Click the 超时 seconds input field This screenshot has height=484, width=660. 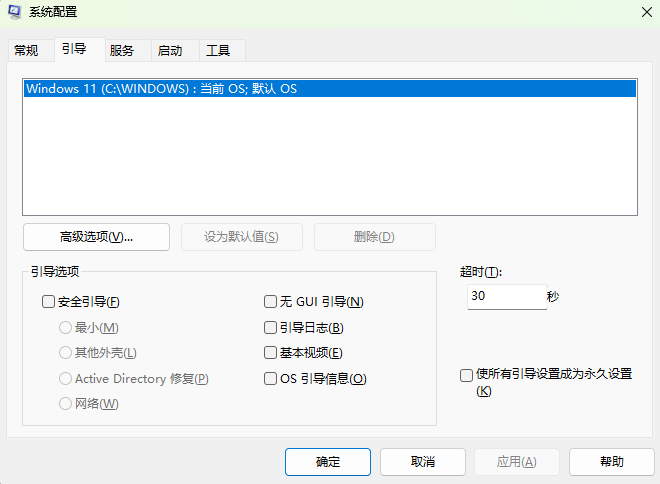click(x=507, y=297)
